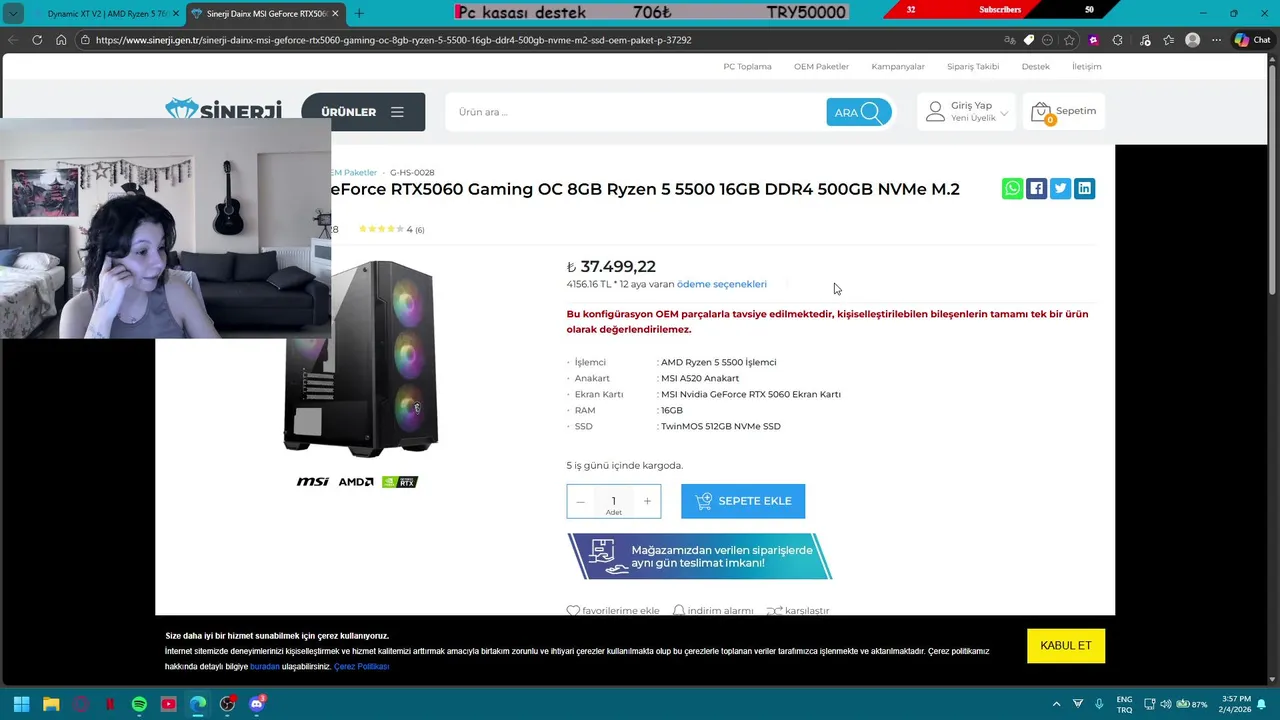Click the G-HS-0028 breadcrumb code
The width and height of the screenshot is (1280, 720).
tap(412, 172)
